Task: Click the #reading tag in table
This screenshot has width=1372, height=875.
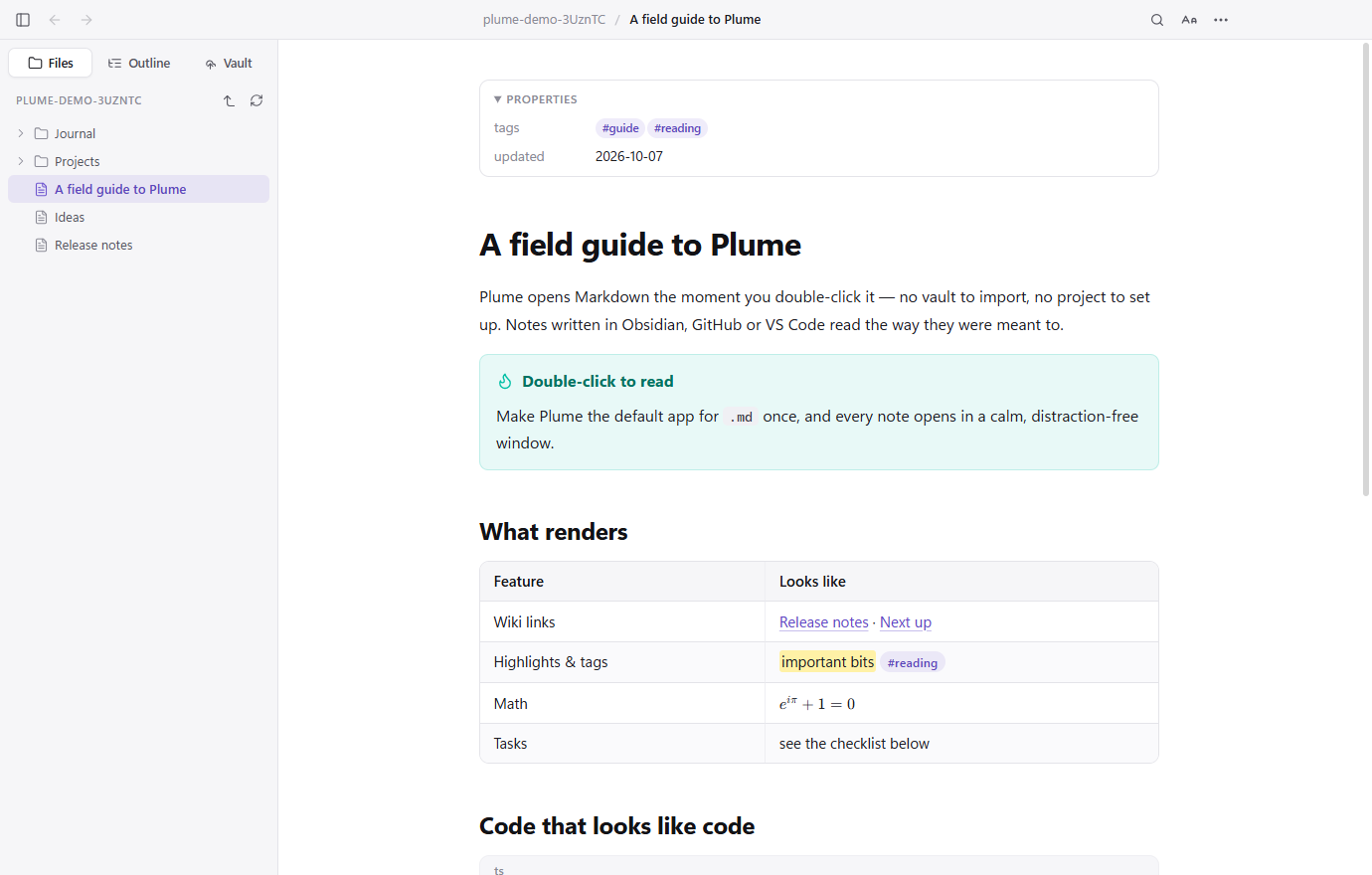Action: pos(913,663)
